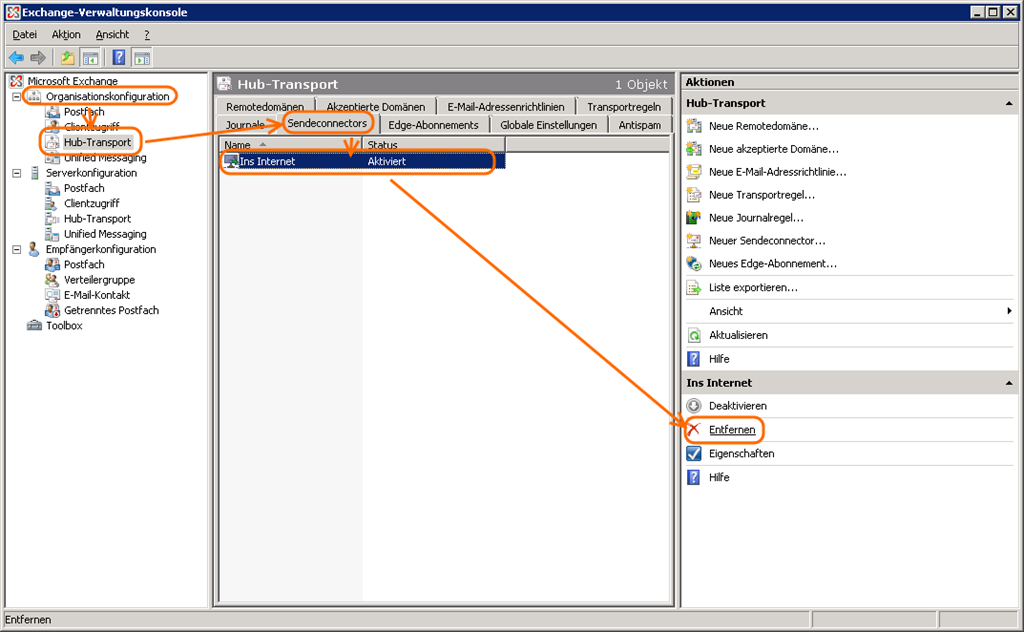Collapse the Serverkonfiguration tree node
The width and height of the screenshot is (1024, 632).
point(17,173)
